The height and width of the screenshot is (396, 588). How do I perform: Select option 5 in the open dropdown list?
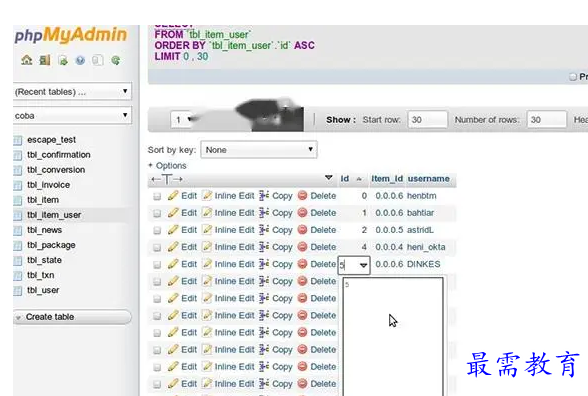coord(393,285)
